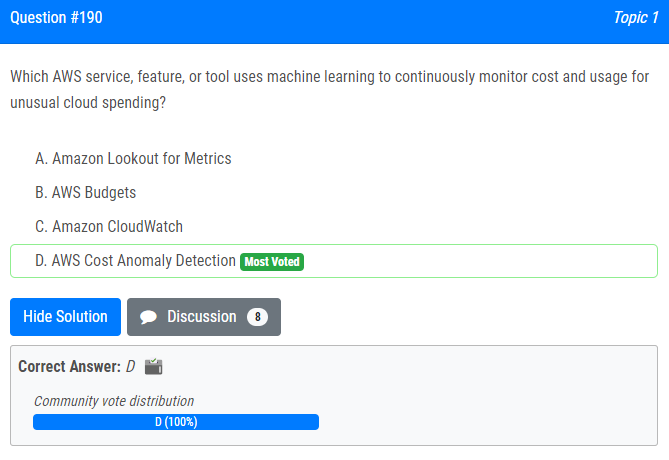Click the speech bubble icon on Discussion

(148, 317)
